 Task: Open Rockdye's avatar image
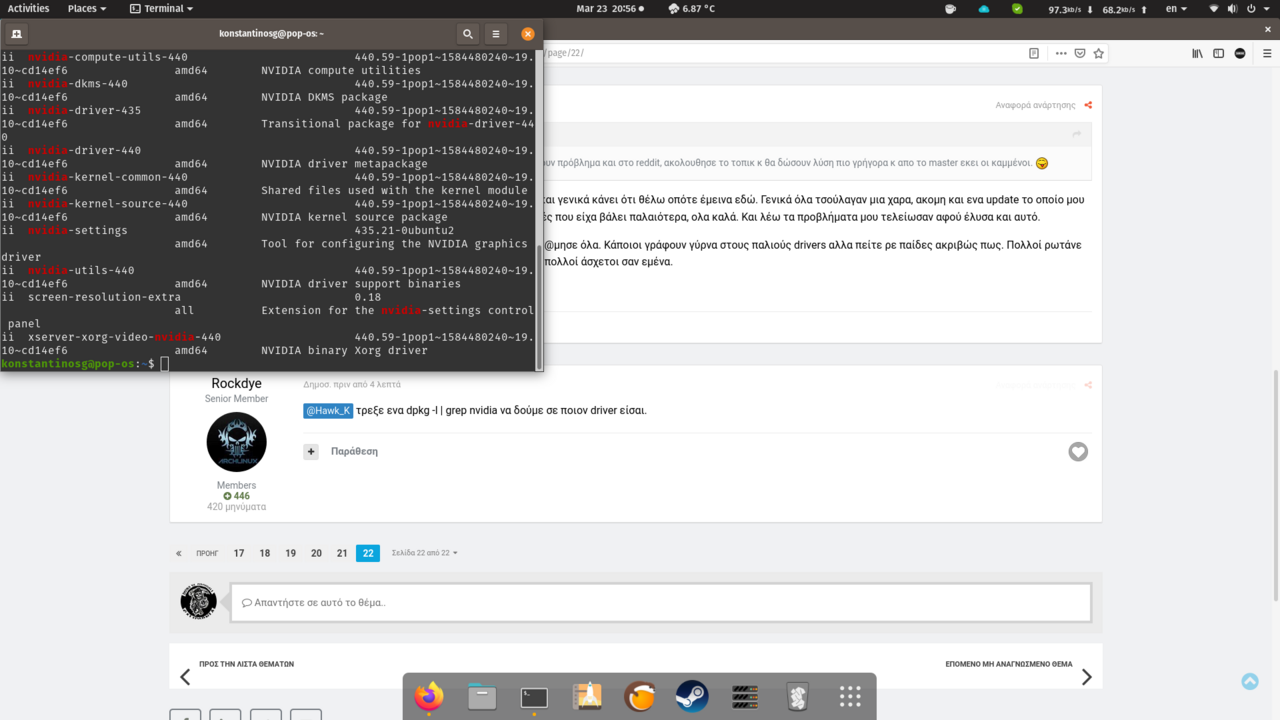[x=237, y=442]
